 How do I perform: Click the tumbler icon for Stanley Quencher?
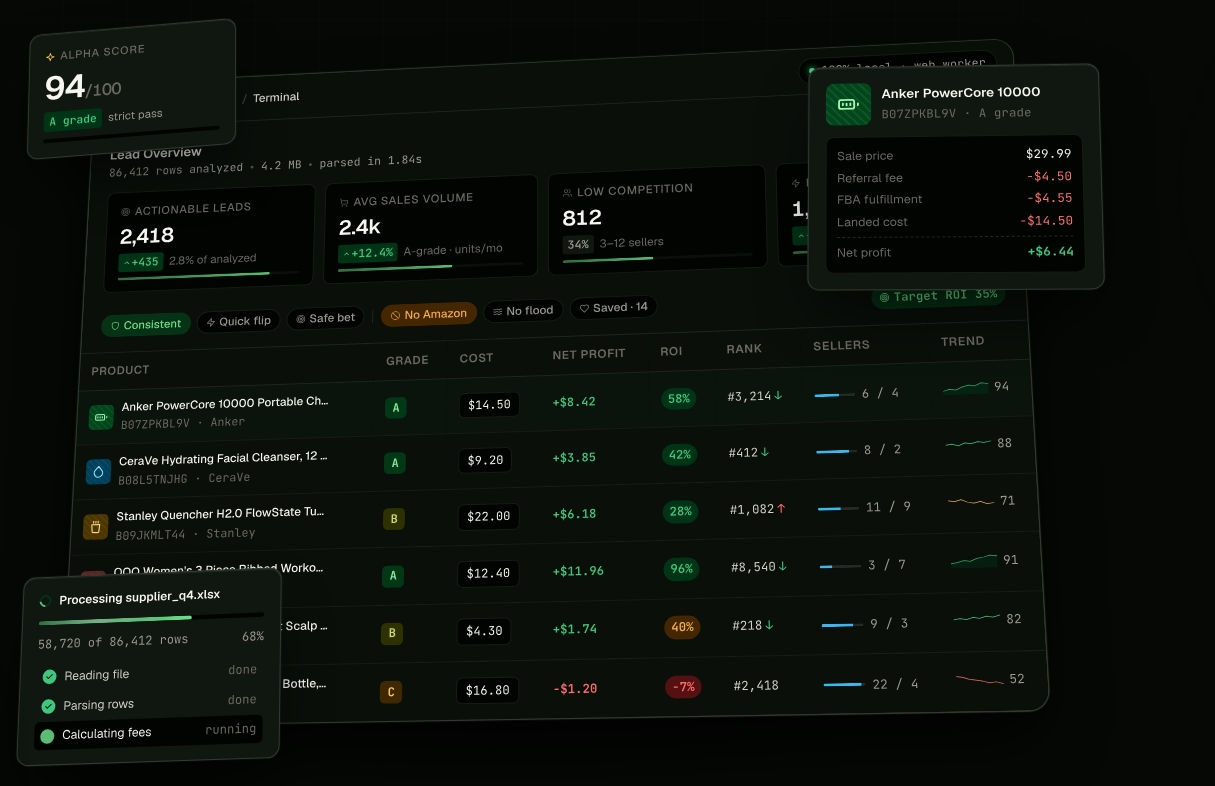point(95,527)
